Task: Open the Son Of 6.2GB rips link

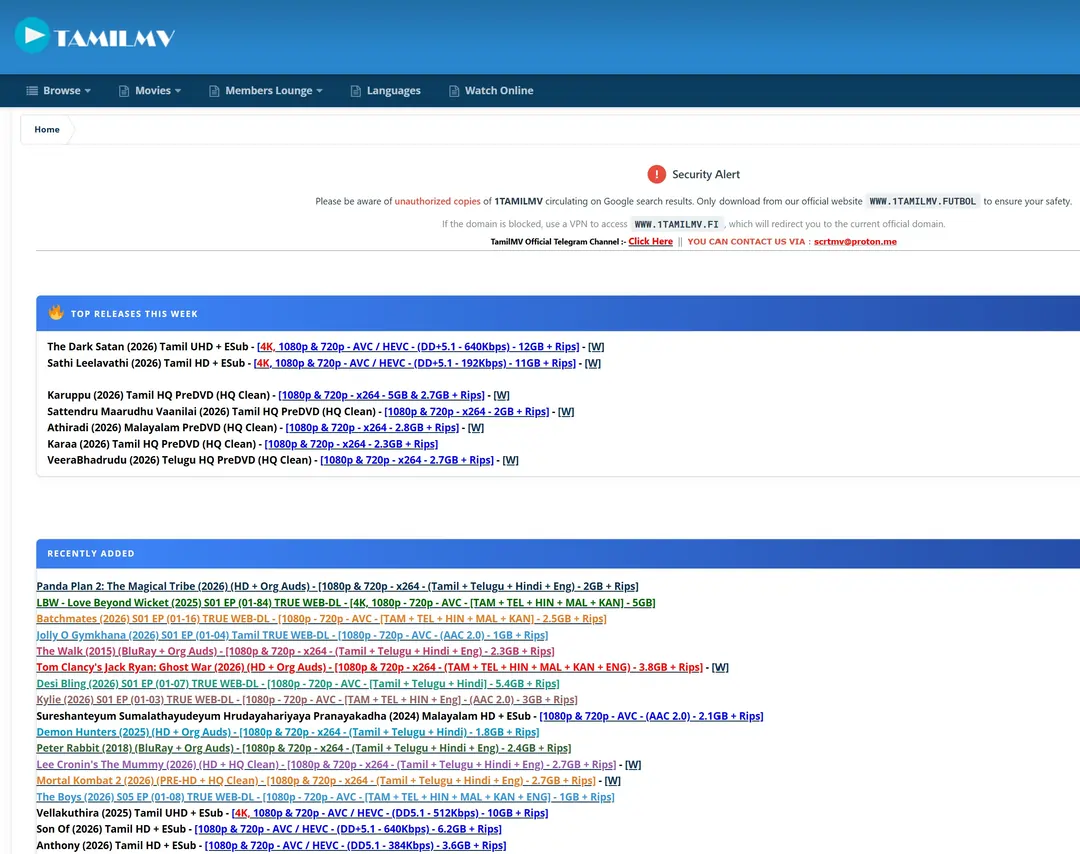Action: click(x=348, y=829)
